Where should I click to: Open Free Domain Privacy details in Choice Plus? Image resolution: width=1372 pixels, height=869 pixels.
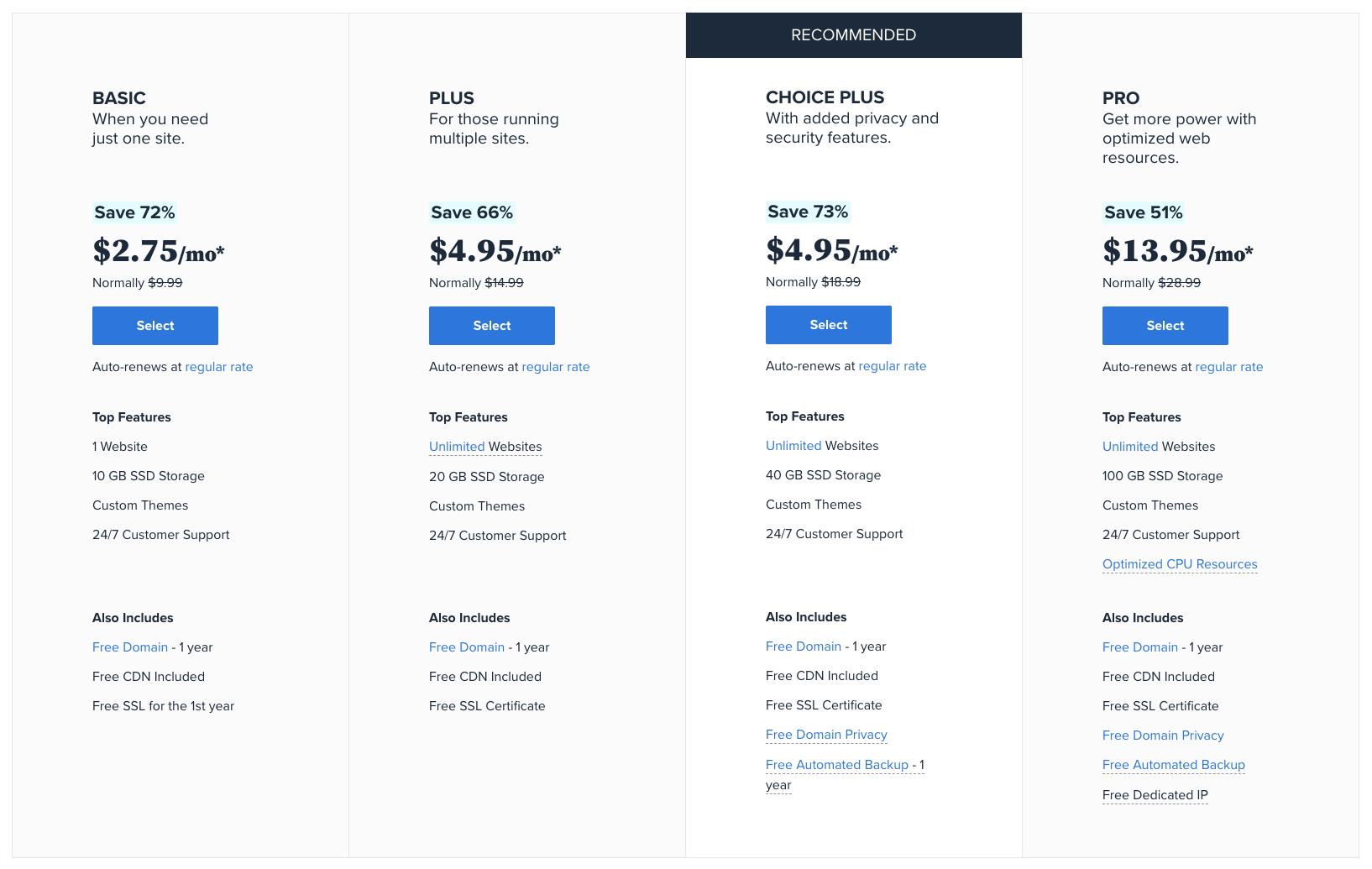(x=826, y=735)
